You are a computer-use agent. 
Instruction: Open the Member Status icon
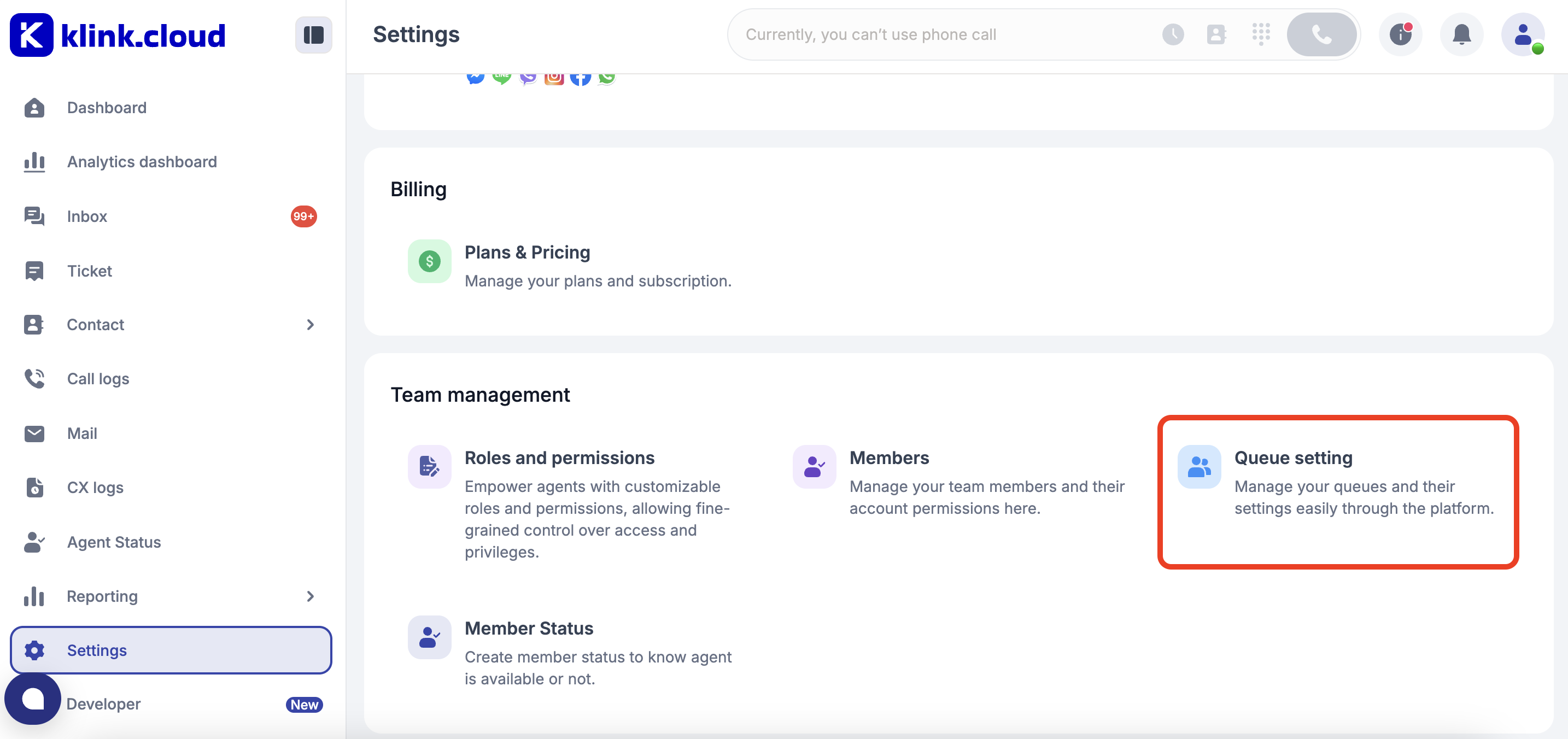429,637
